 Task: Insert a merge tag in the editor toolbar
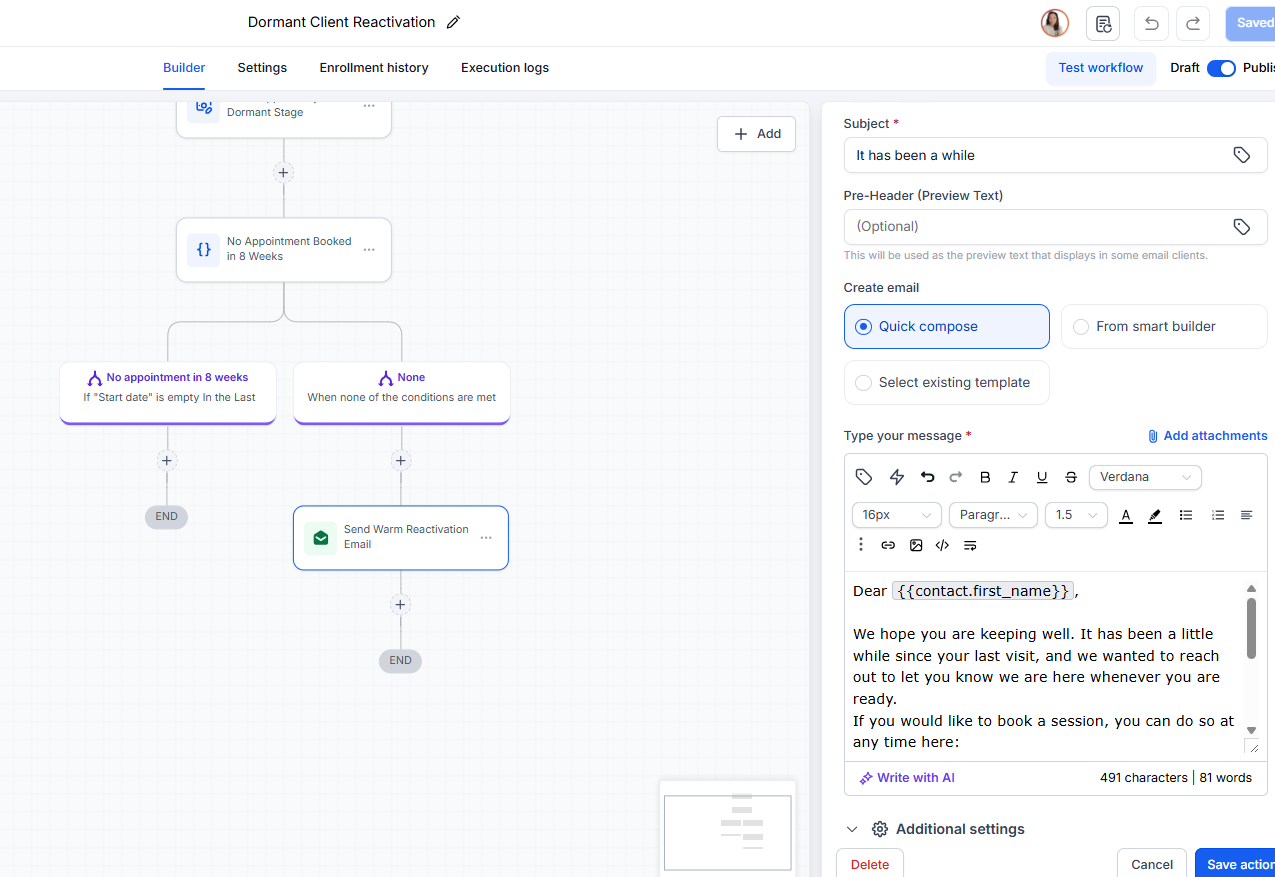click(x=864, y=477)
